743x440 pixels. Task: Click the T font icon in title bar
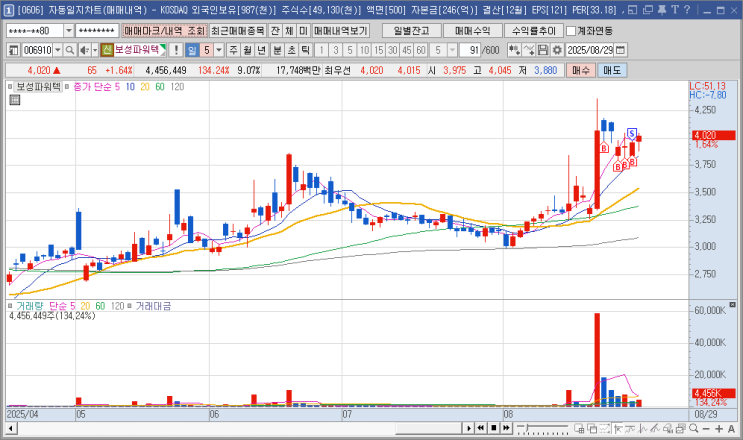[675, 9]
